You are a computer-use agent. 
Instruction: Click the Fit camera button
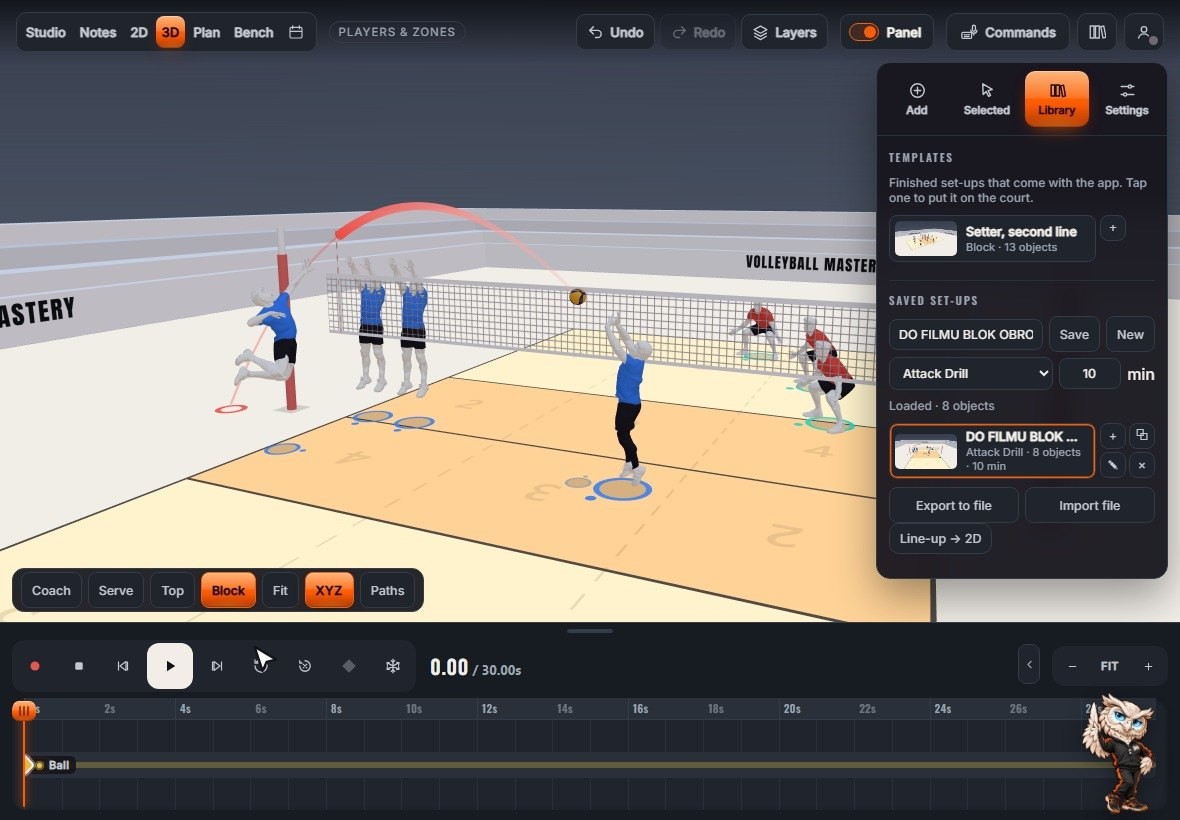click(280, 591)
